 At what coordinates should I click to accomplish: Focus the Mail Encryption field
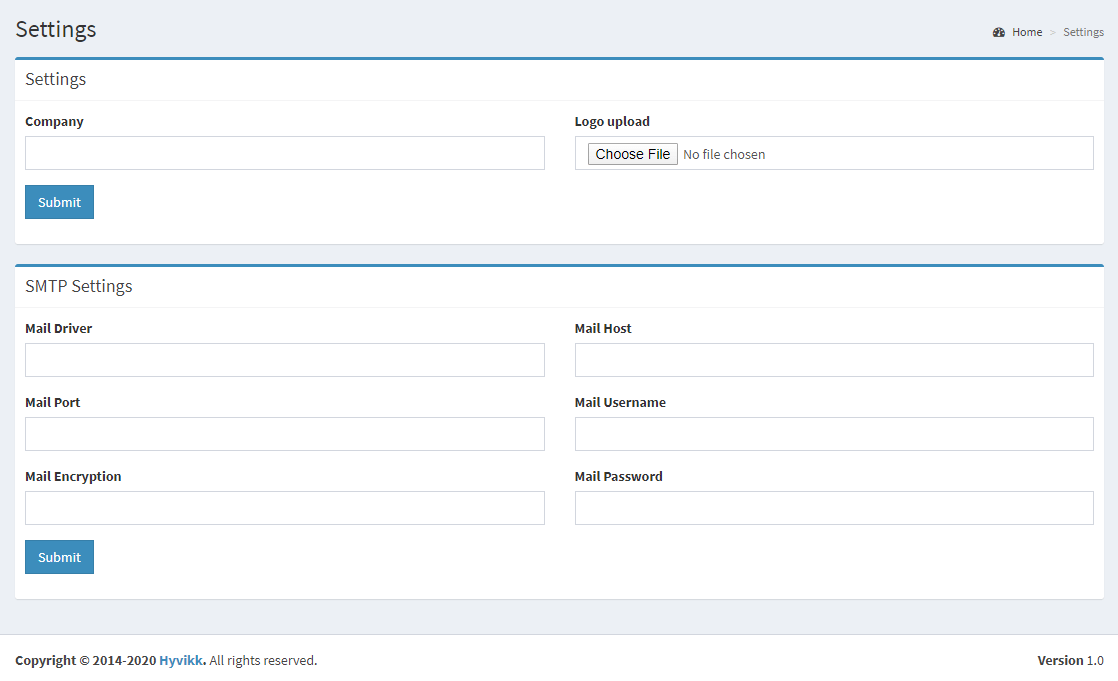click(x=284, y=508)
